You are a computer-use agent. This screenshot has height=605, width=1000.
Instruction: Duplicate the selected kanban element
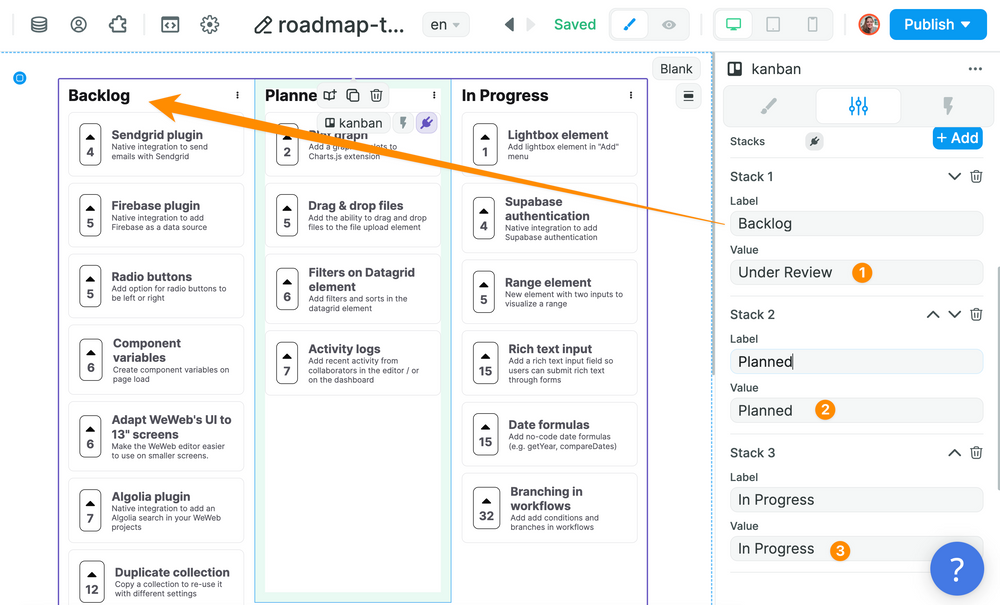point(353,95)
